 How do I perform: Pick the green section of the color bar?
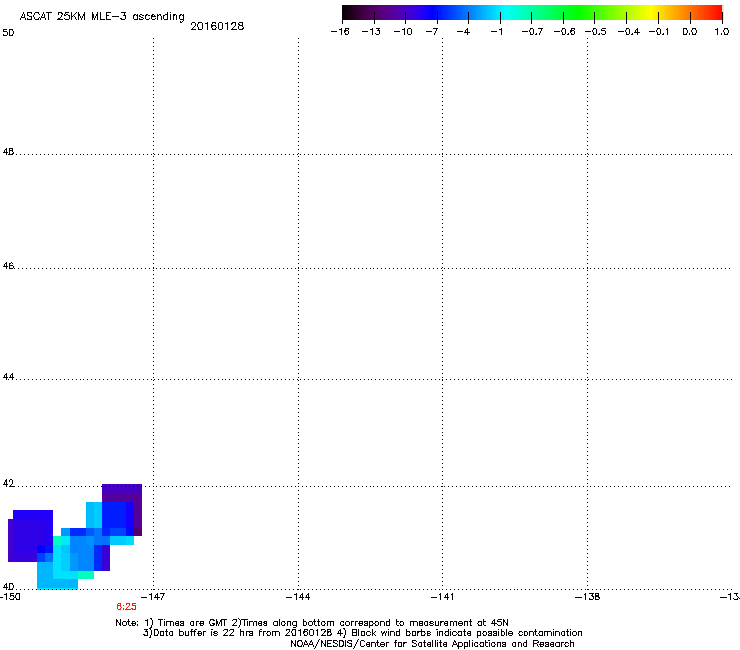(x=578, y=13)
